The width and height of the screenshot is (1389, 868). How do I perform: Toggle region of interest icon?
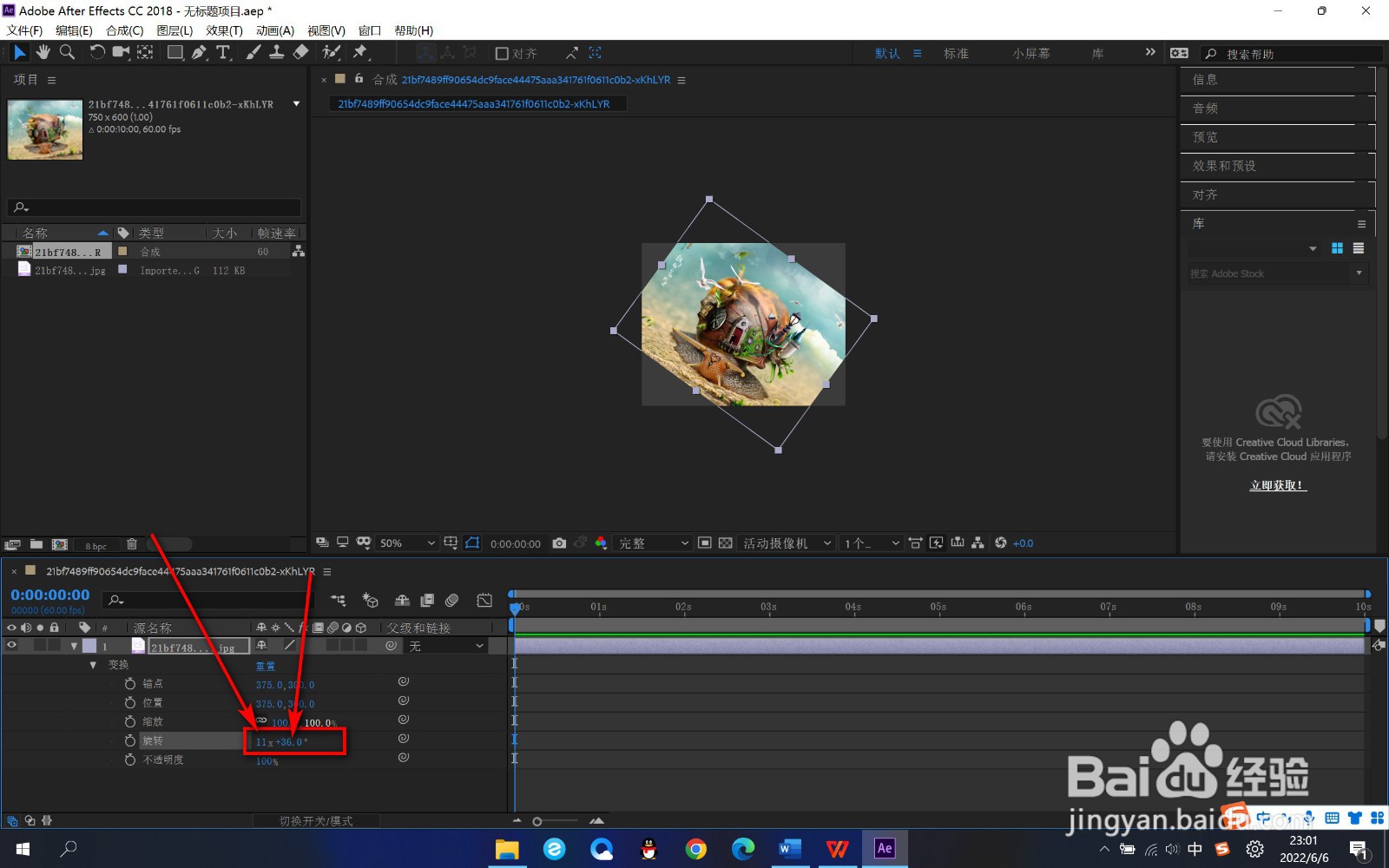[705, 543]
